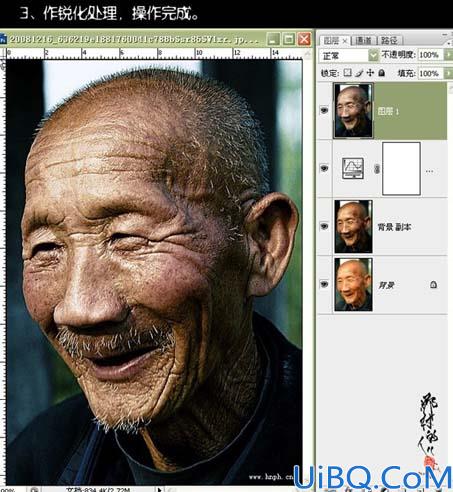This screenshot has width=453, height=492.
Task: Select the 背景 副本 layer thumbnail
Action: (x=353, y=226)
